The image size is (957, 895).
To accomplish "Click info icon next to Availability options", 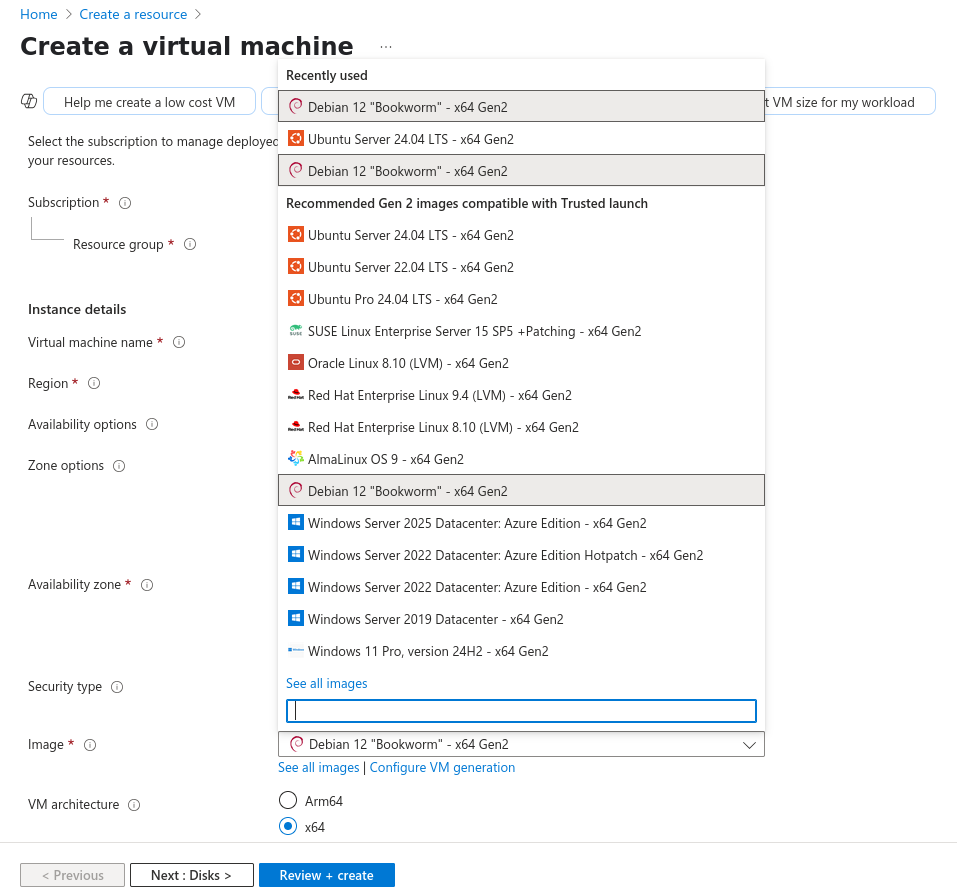I will tap(152, 425).
